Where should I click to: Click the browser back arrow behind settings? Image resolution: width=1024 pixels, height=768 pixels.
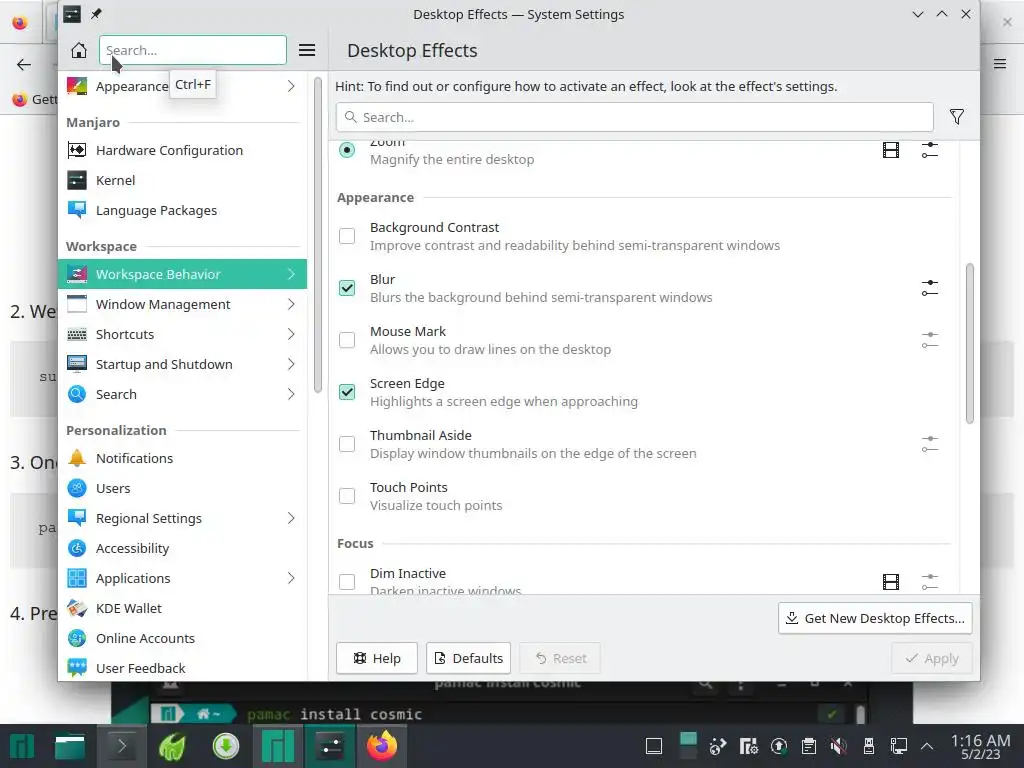[24, 64]
